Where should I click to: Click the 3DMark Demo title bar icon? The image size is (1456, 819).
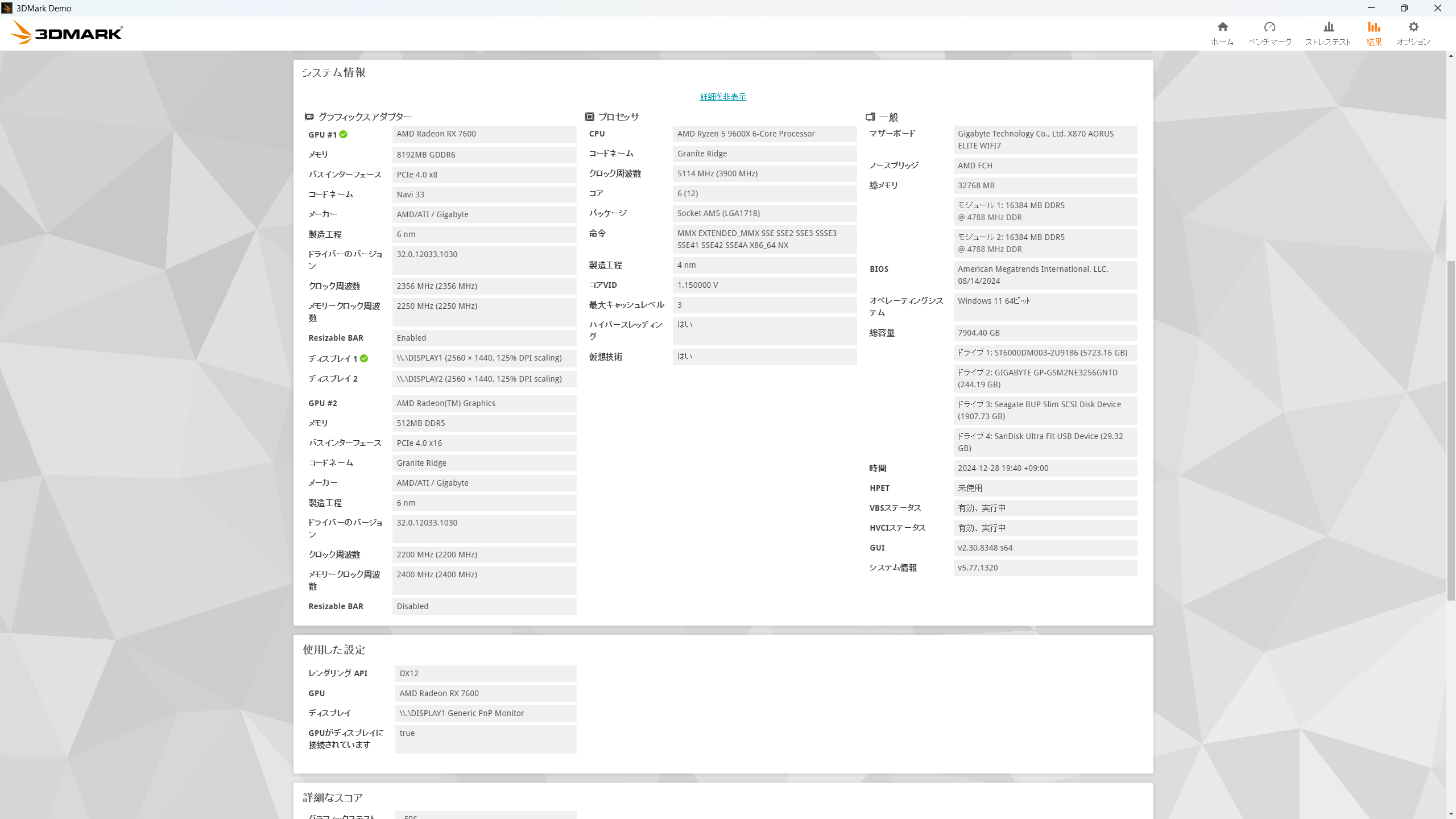7,8
